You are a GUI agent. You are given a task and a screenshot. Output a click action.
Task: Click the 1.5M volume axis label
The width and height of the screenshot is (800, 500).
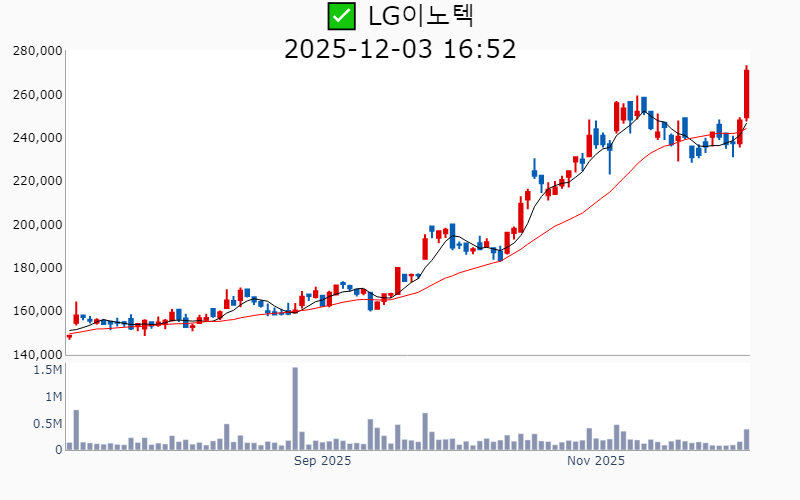click(x=47, y=370)
